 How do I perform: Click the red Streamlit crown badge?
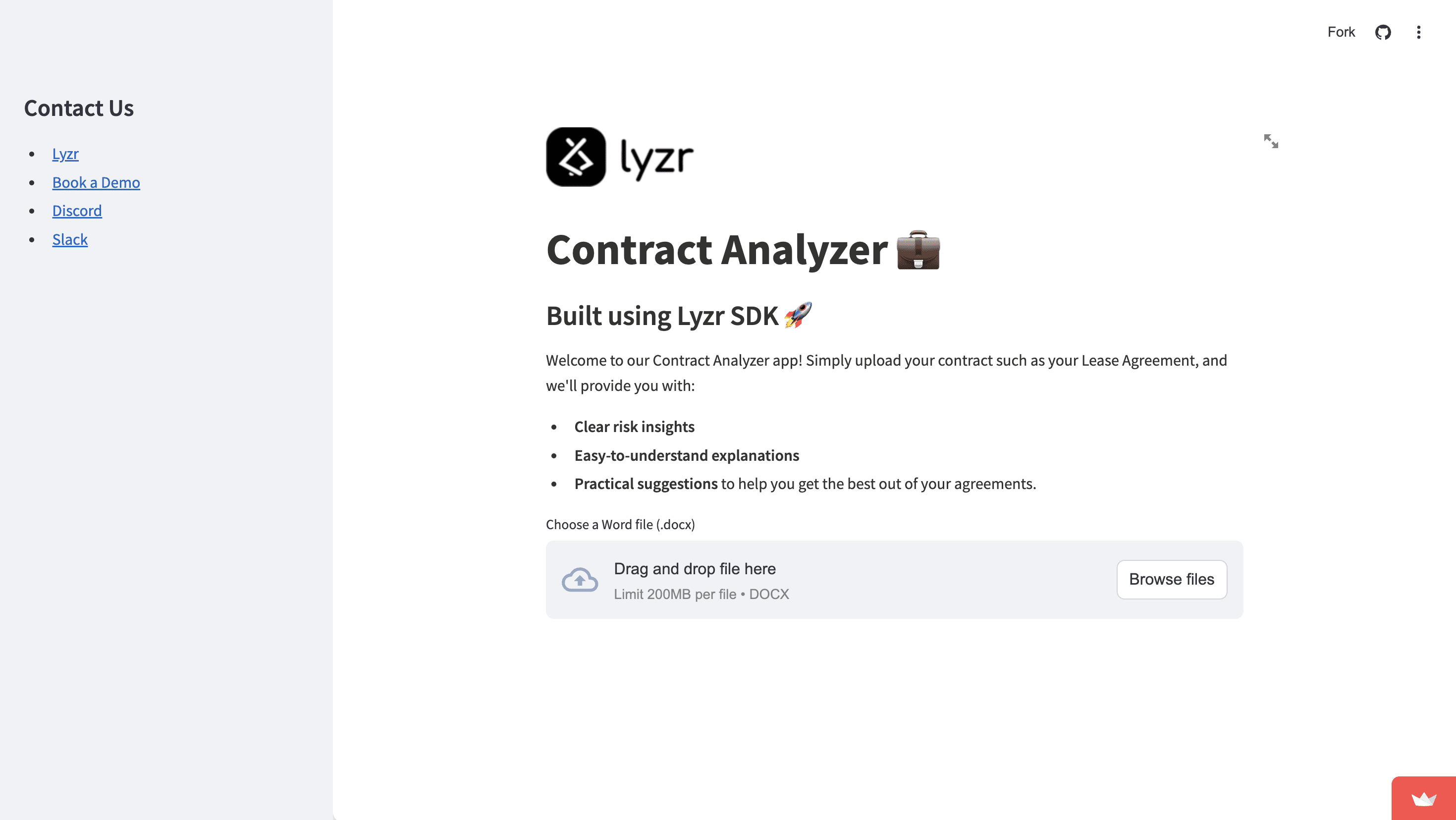point(1423,799)
